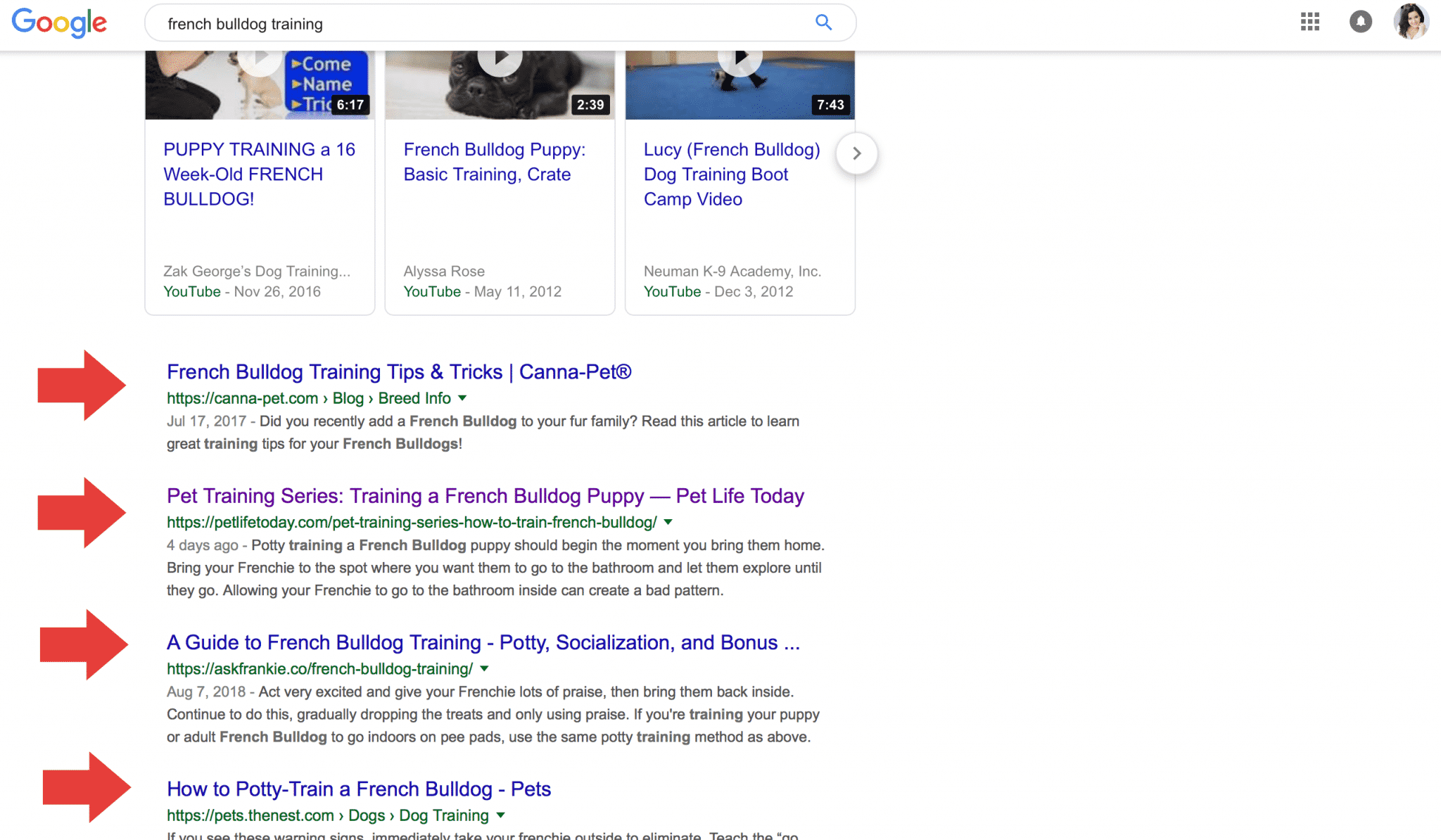Show next videos with carousel arrow

pyautogui.click(x=856, y=153)
